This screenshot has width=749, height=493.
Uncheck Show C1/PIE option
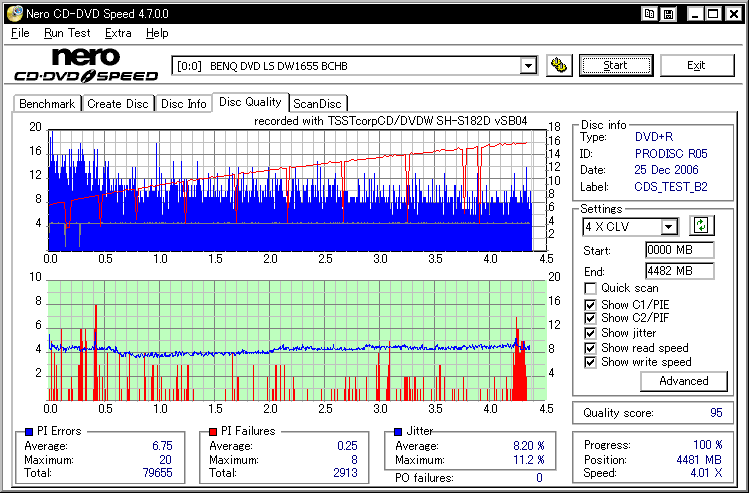coord(590,304)
